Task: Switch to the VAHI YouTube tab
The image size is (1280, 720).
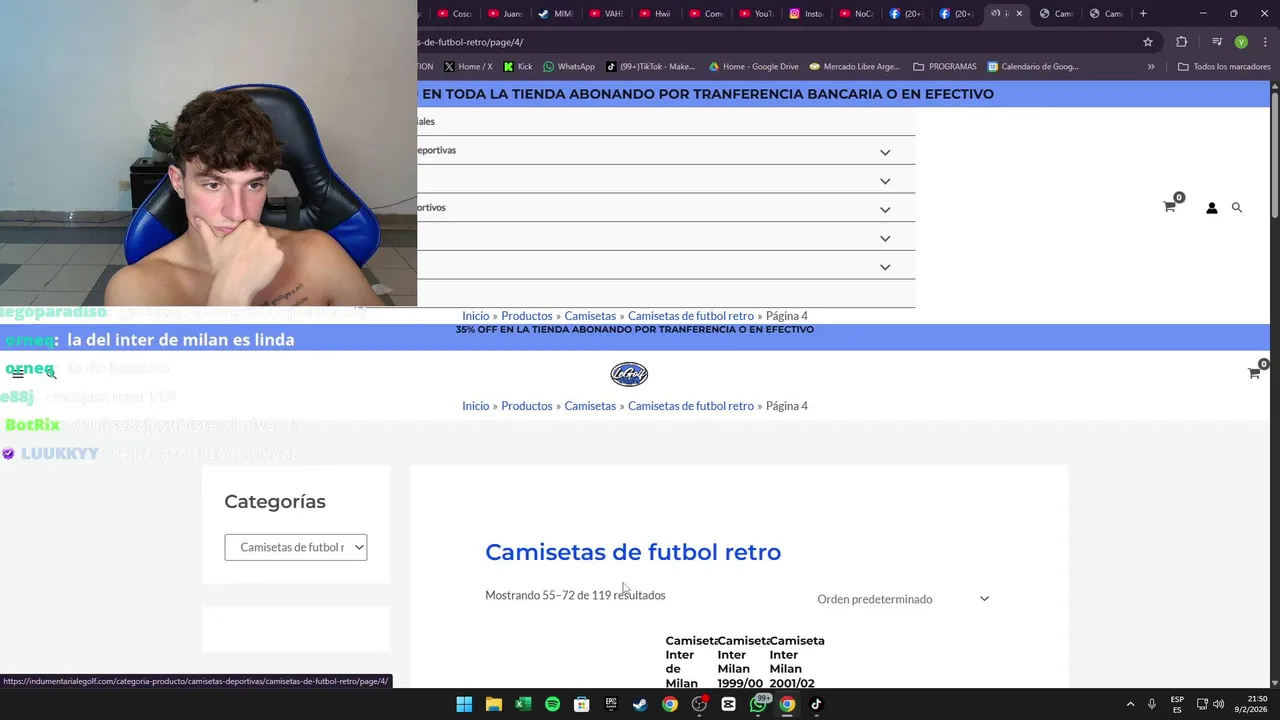Action: coord(606,13)
